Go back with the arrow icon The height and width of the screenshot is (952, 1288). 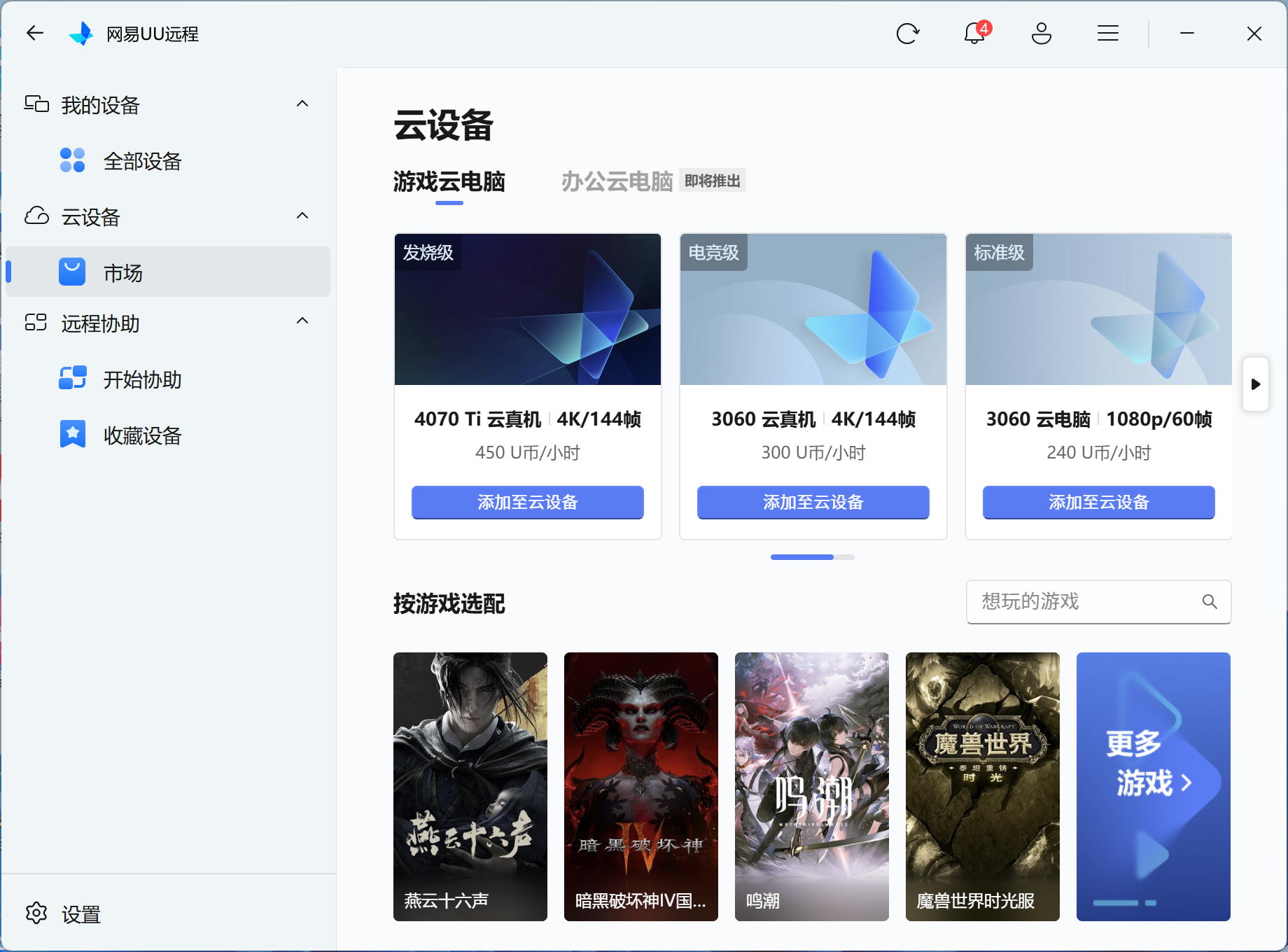34,33
